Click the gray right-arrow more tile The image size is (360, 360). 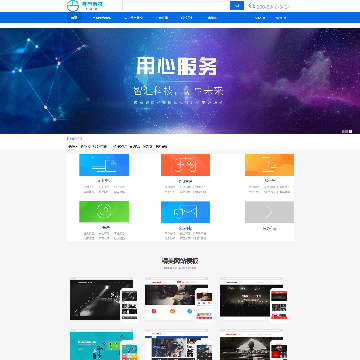(269, 212)
